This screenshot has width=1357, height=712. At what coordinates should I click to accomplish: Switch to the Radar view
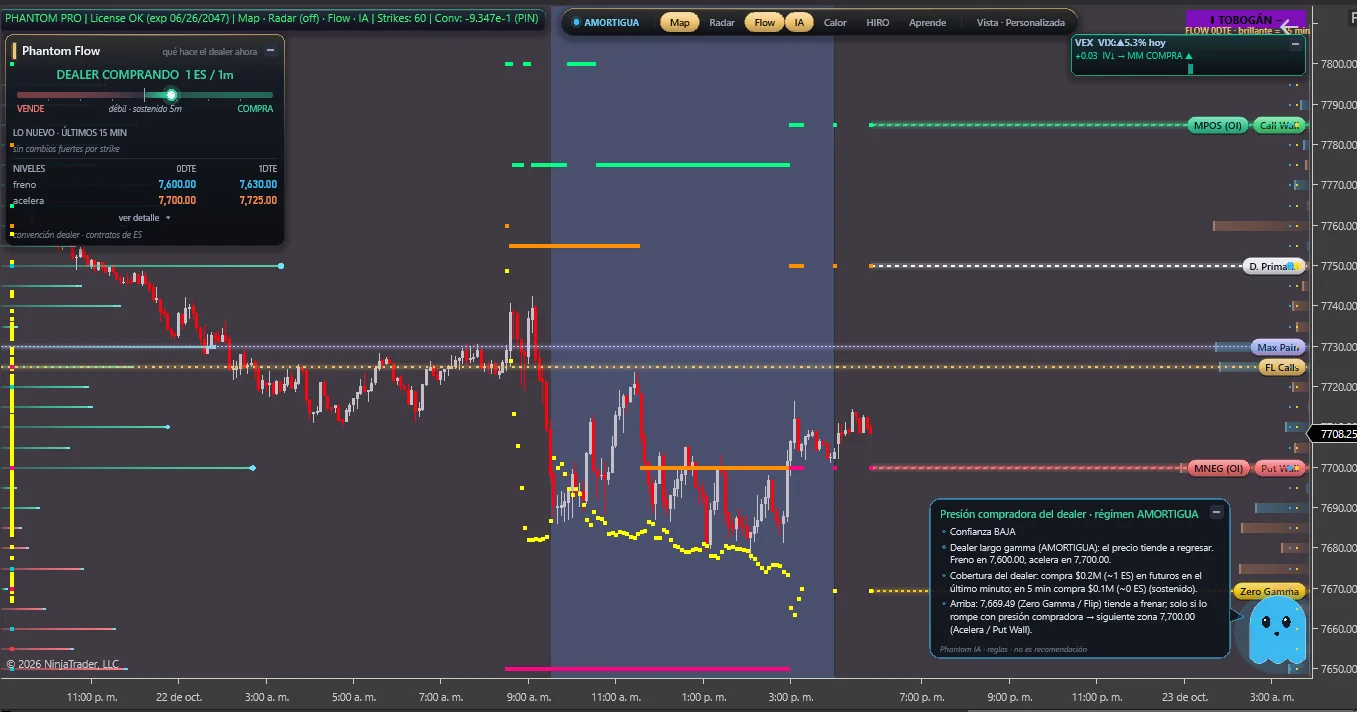pos(722,22)
